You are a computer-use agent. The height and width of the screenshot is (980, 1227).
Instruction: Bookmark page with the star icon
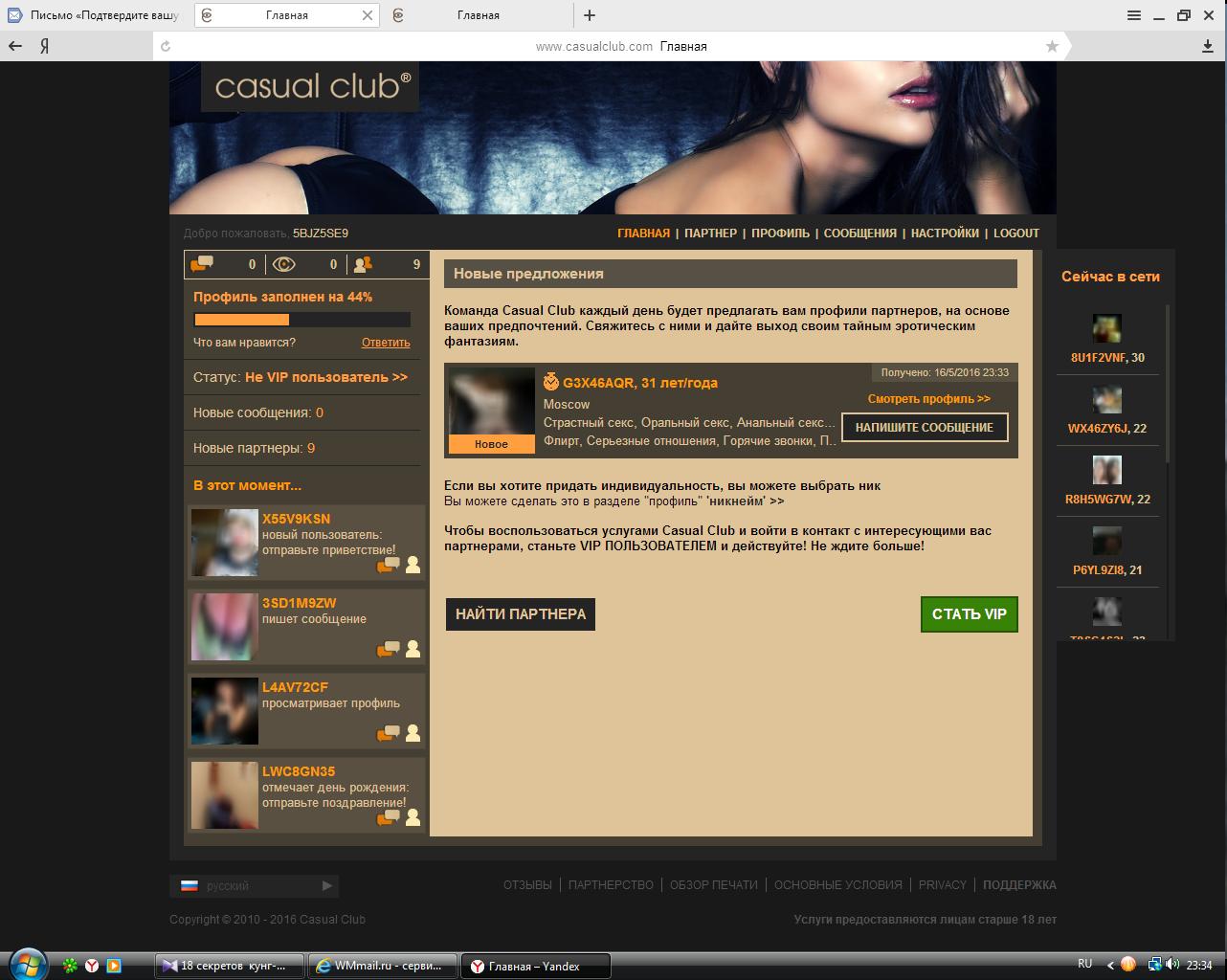[1052, 46]
